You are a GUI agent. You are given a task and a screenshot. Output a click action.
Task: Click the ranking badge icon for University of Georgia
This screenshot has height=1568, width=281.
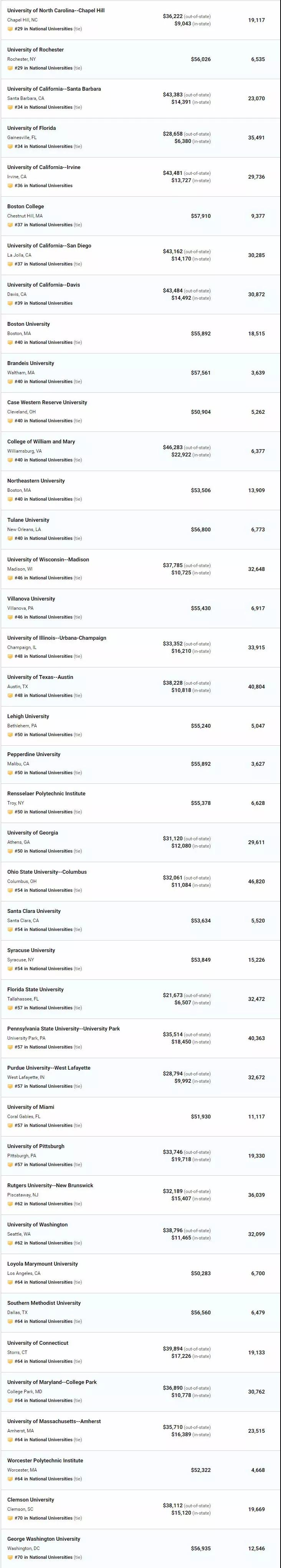10,851
